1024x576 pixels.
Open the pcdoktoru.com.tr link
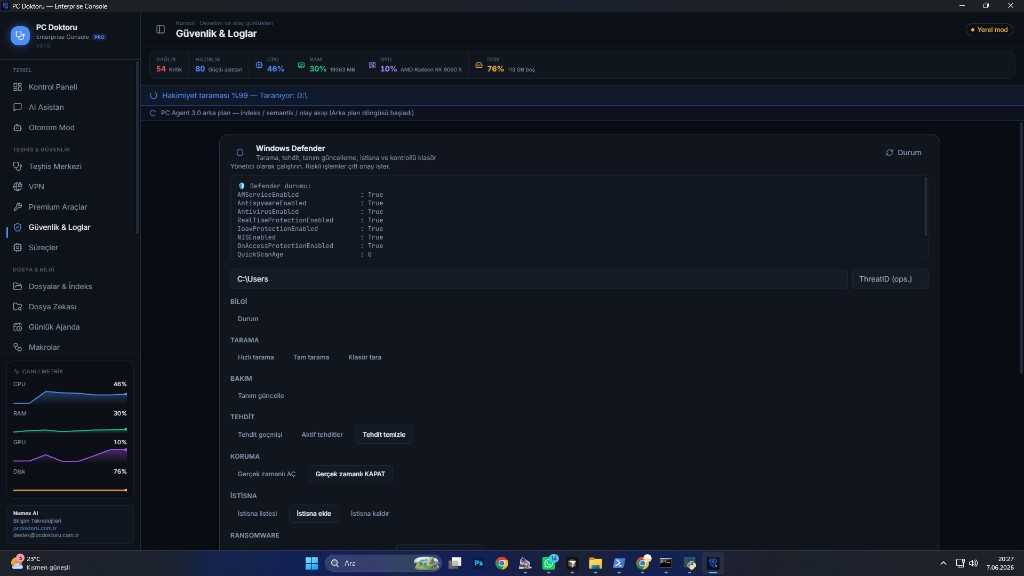35,528
